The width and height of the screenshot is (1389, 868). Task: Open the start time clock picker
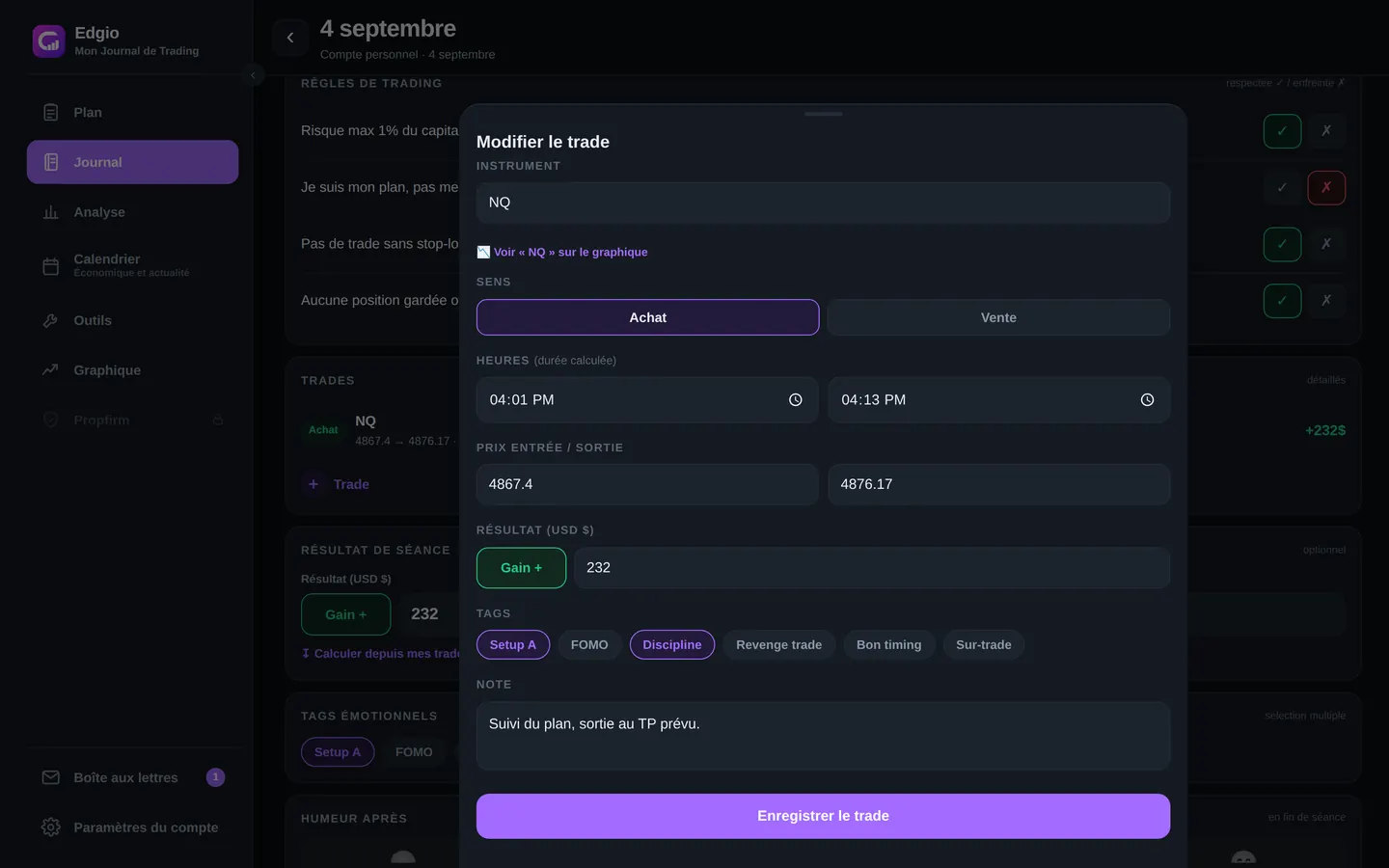click(x=796, y=400)
